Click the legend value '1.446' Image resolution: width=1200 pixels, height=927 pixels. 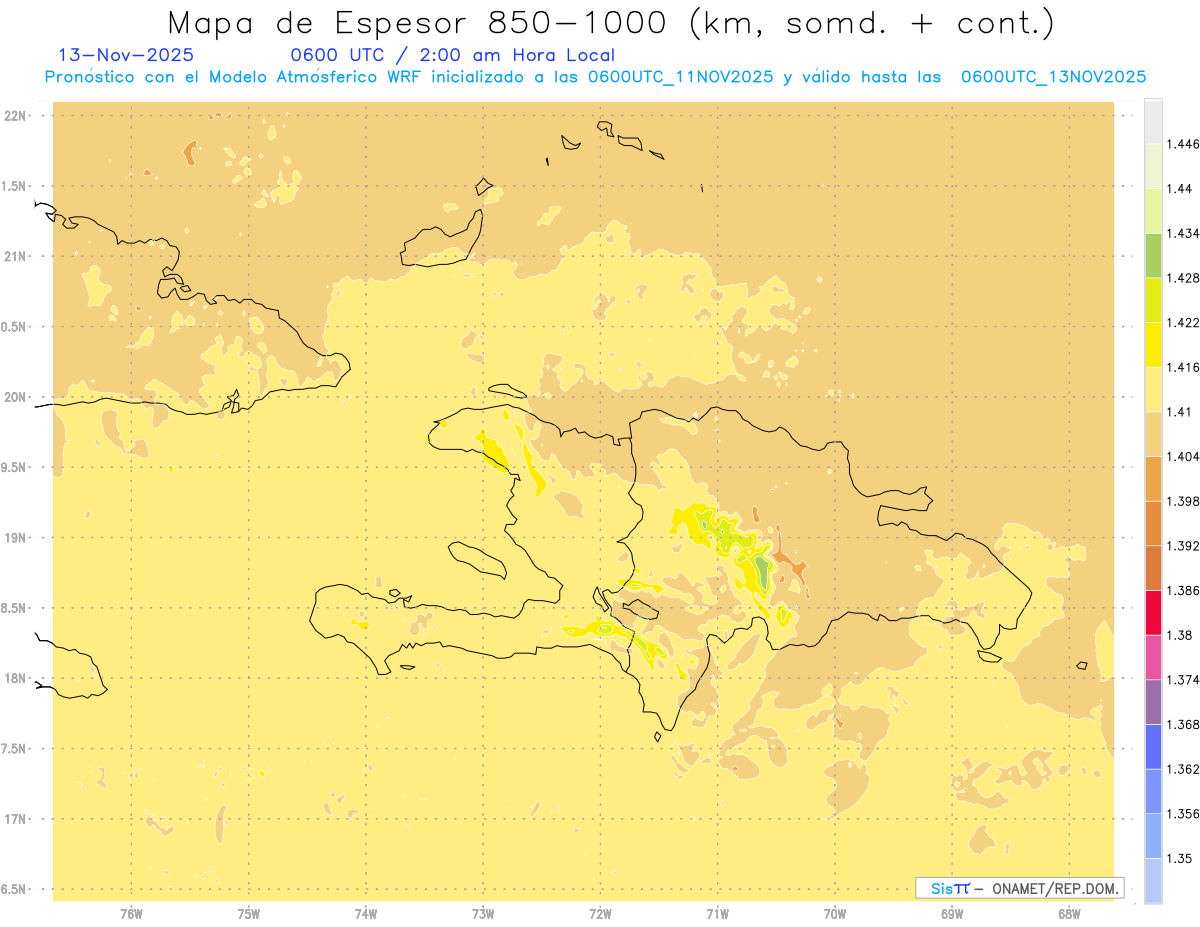[1183, 144]
